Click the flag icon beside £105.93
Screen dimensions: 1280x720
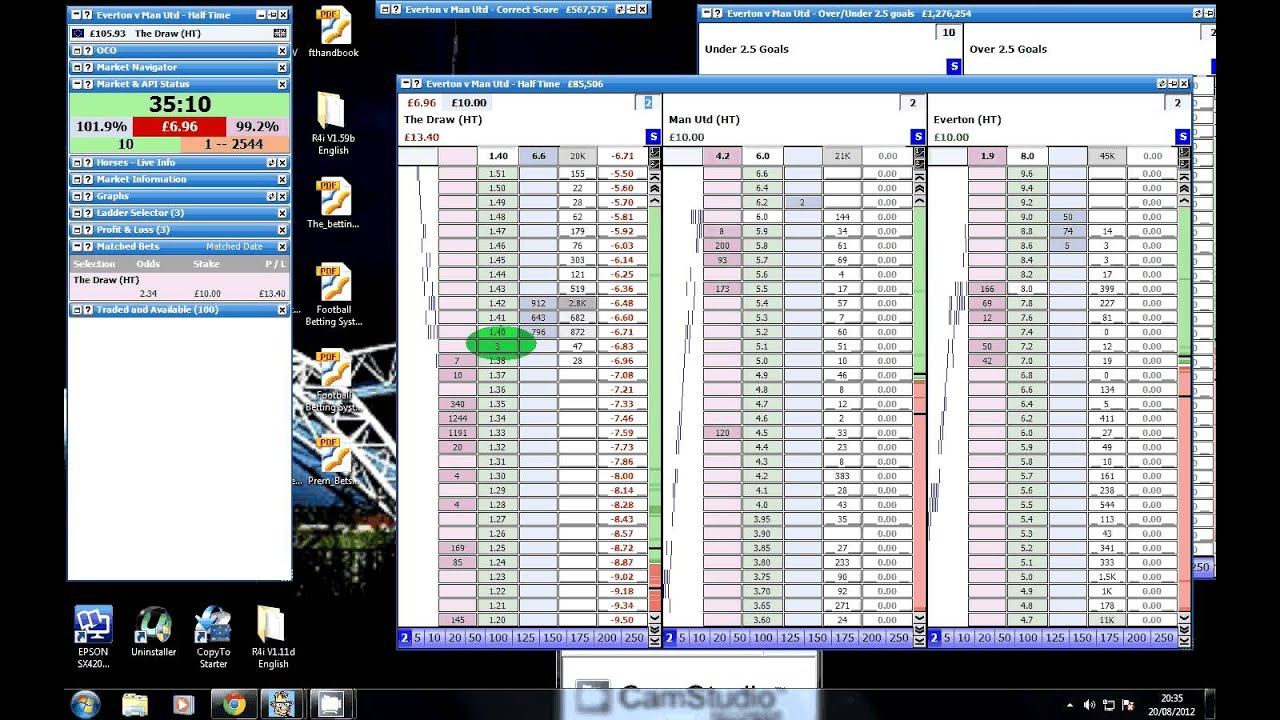pyautogui.click(x=78, y=33)
